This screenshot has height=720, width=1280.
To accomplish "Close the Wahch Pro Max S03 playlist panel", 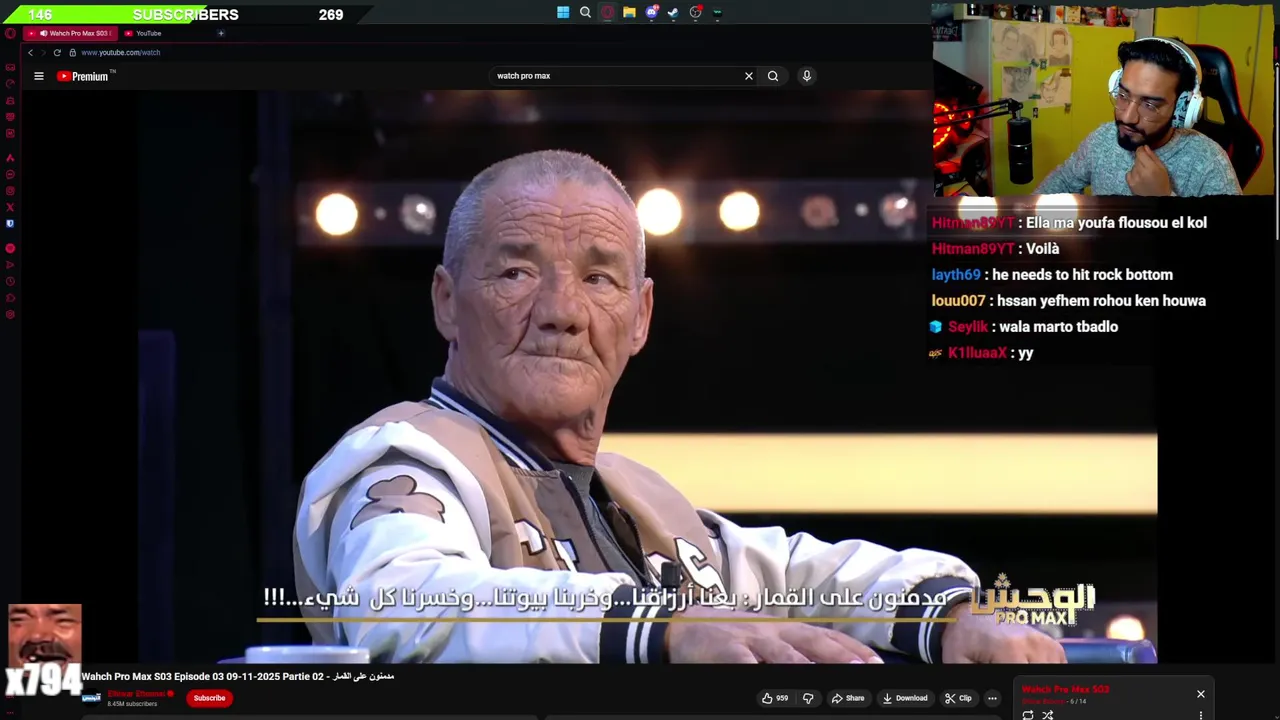I will coord(1201,694).
